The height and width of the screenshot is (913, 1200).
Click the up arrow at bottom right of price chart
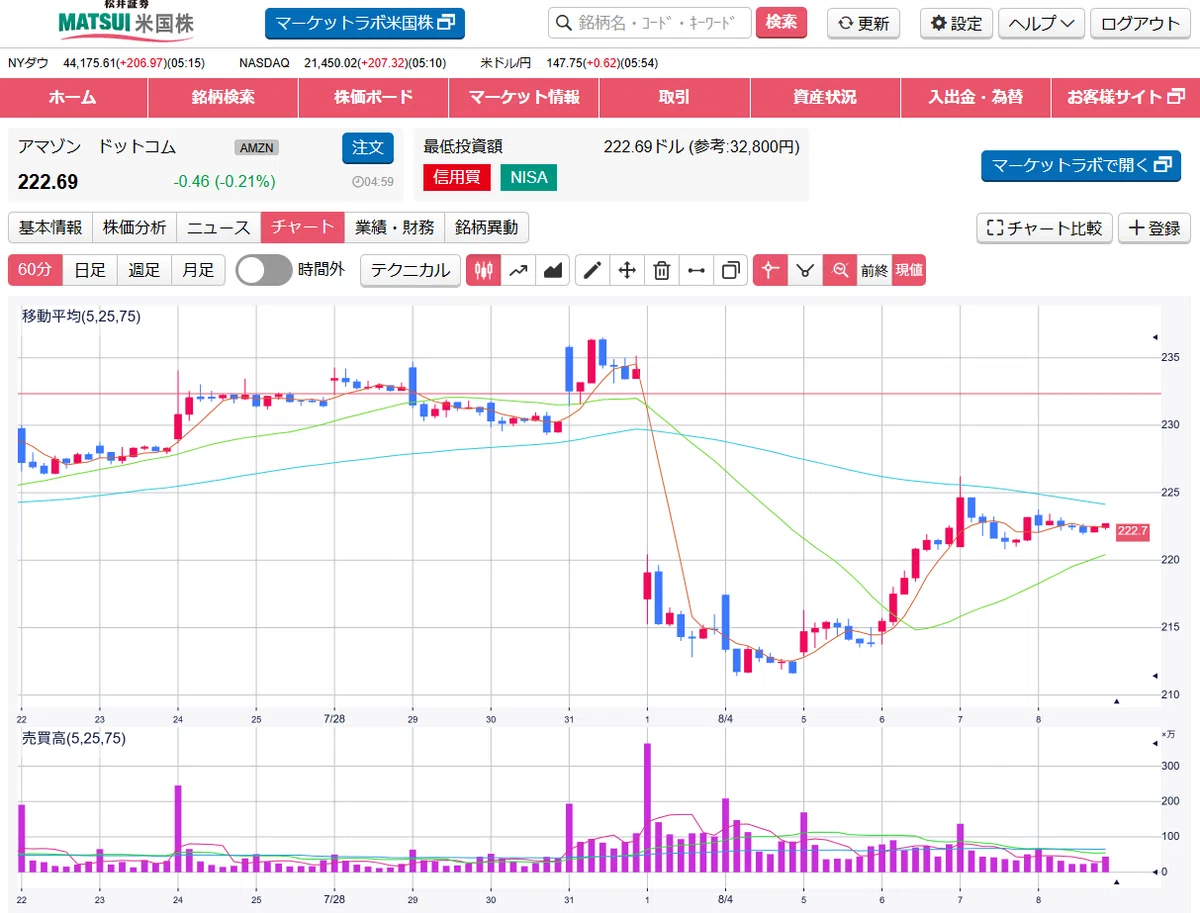(x=1117, y=701)
